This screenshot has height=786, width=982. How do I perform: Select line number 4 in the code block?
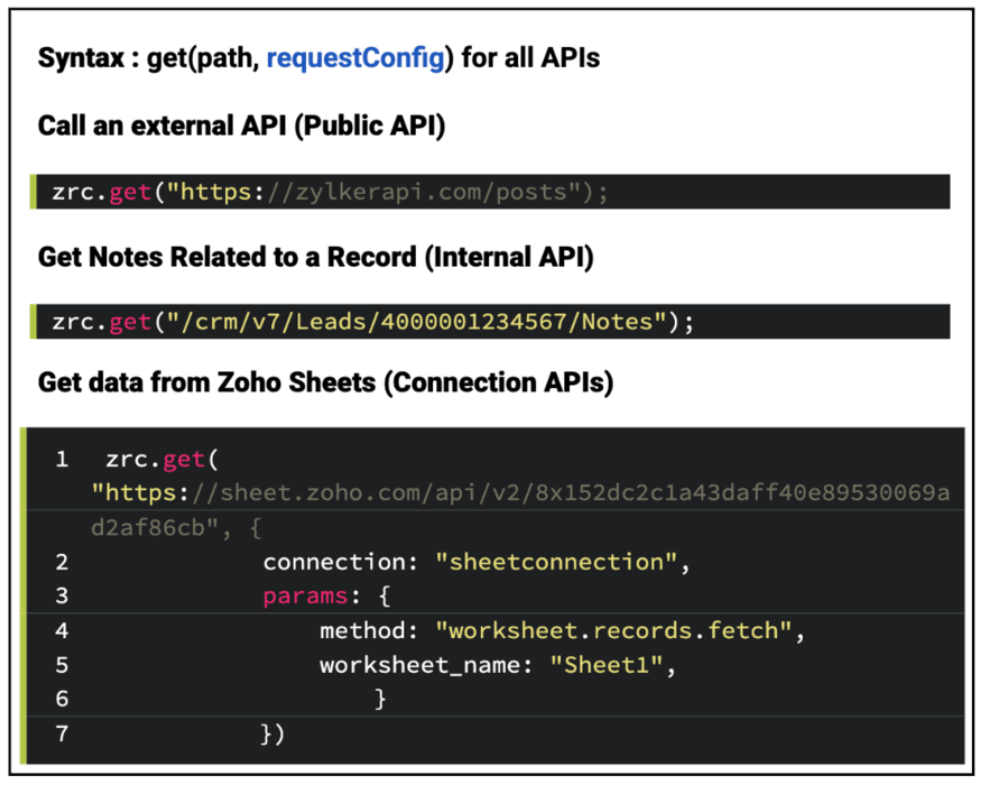point(62,631)
